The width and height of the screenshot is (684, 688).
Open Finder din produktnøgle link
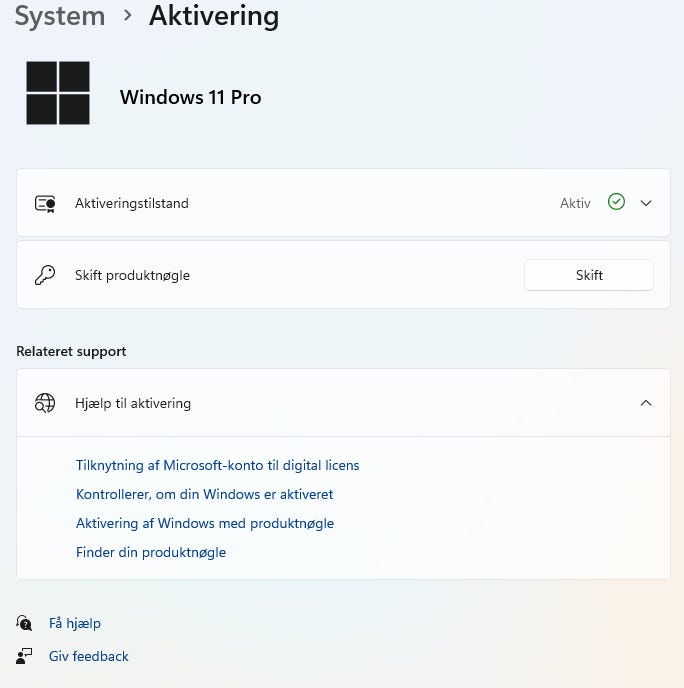151,552
